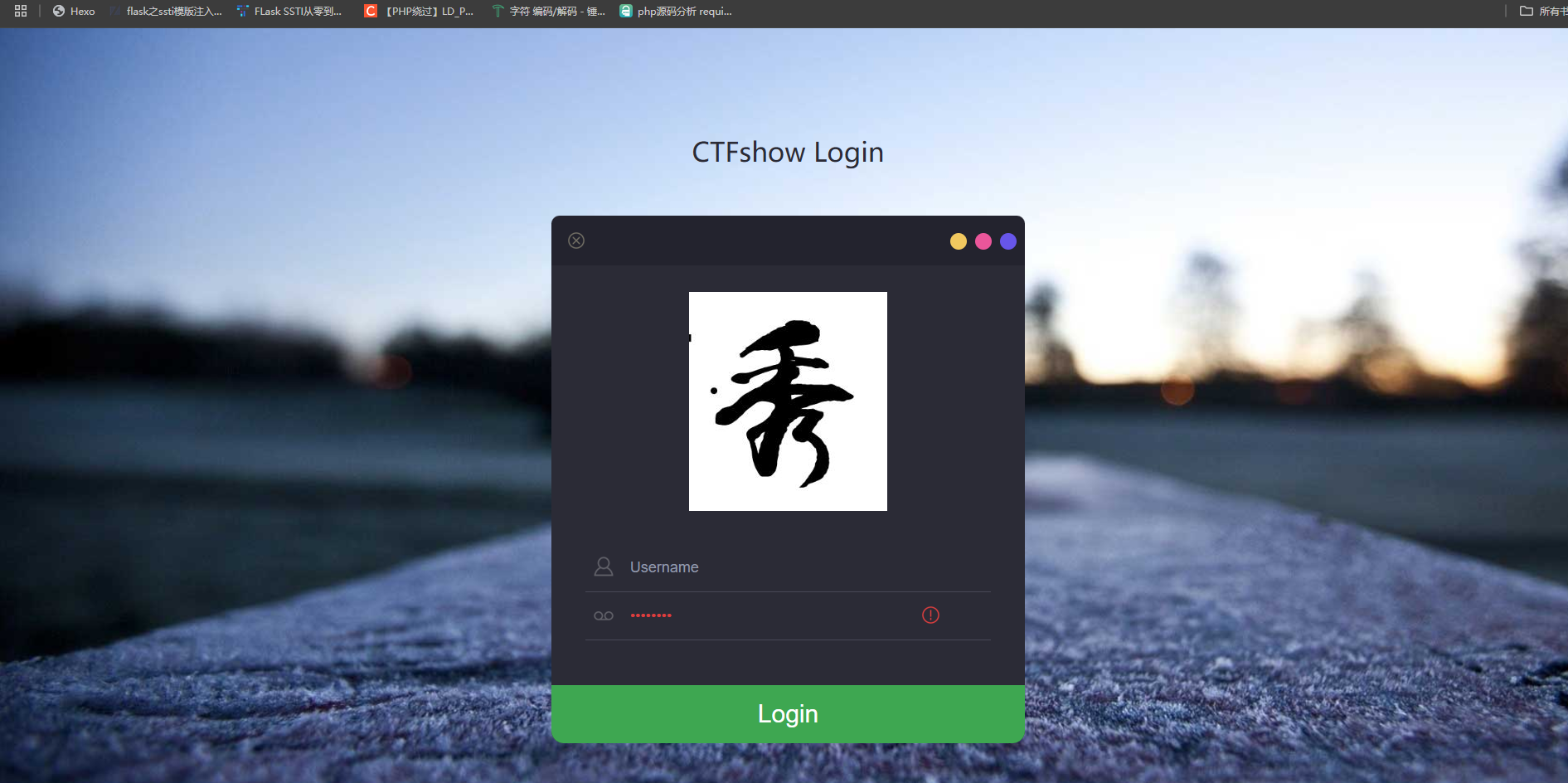Click the pink dot in panel header
Image resolution: width=1568 pixels, height=783 pixels.
(x=983, y=241)
